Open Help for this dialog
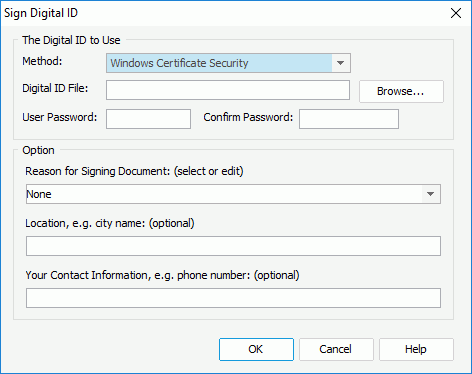The image size is (472, 374). pos(416,349)
